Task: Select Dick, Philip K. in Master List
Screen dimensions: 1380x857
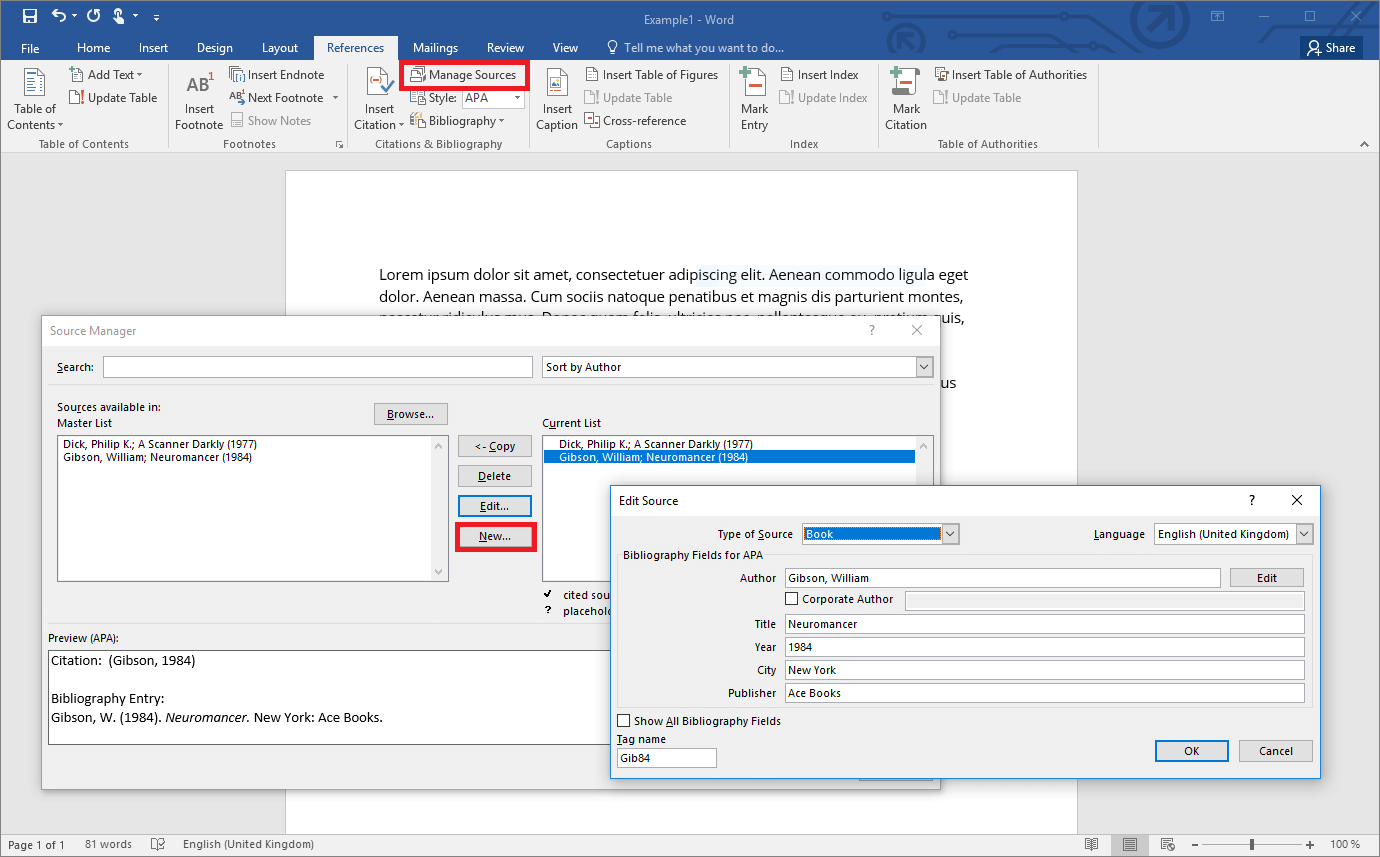Action: [x=160, y=444]
